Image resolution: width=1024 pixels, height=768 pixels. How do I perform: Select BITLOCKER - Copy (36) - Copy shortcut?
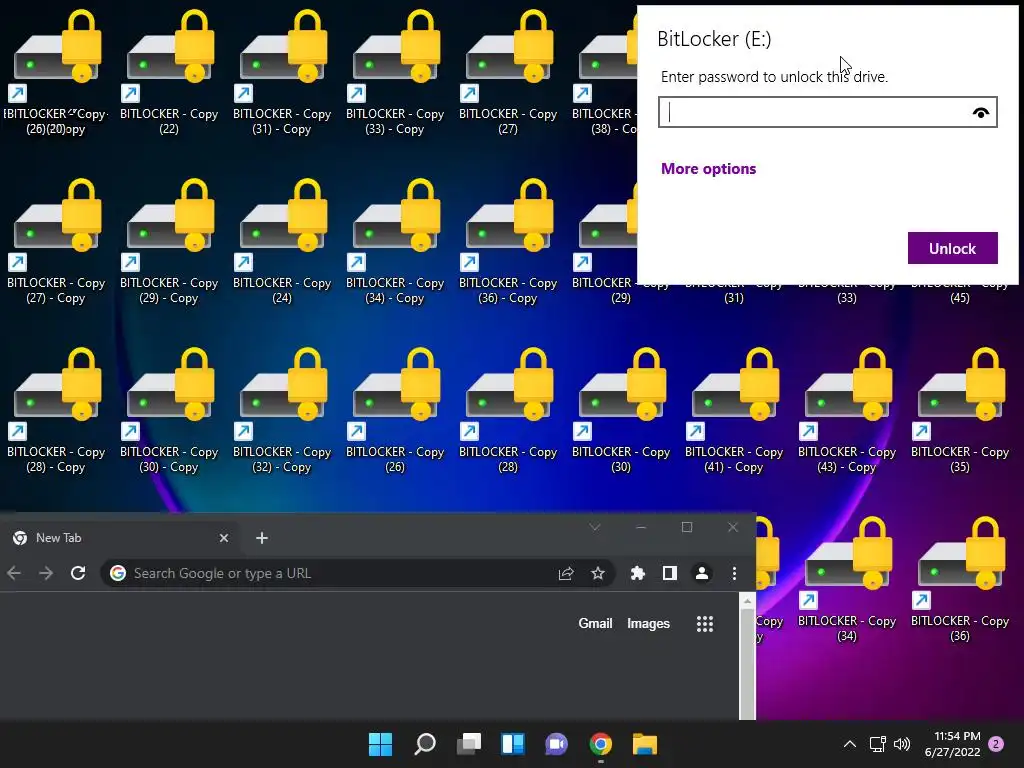coord(508,241)
